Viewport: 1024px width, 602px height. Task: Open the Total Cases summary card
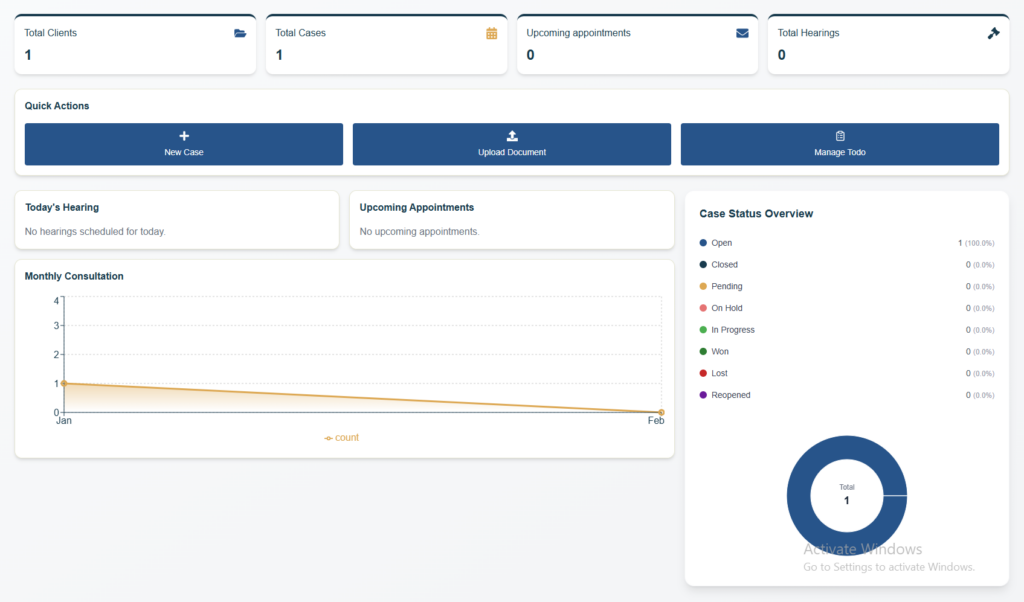[387, 44]
